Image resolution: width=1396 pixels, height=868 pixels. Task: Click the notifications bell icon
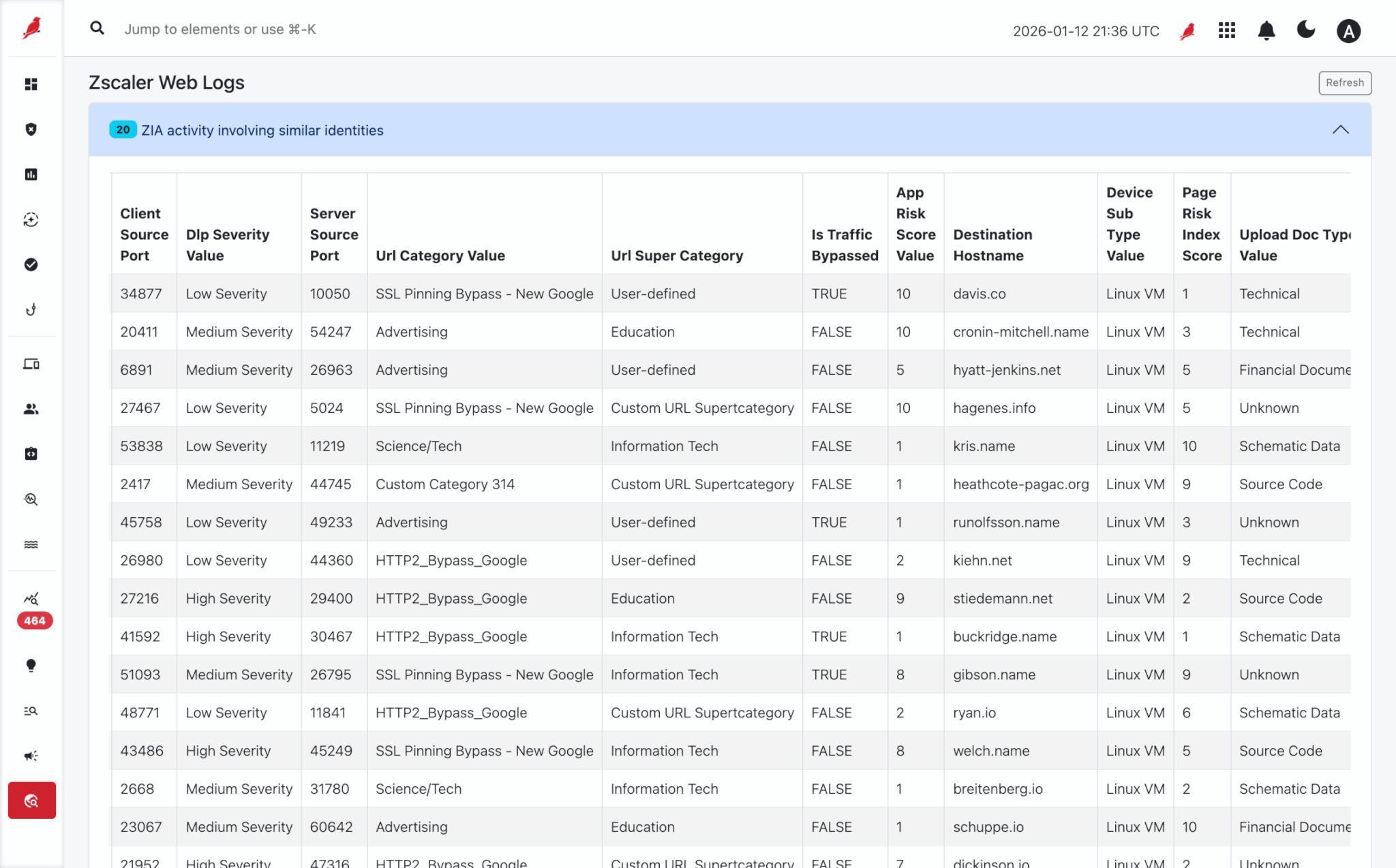point(1266,31)
